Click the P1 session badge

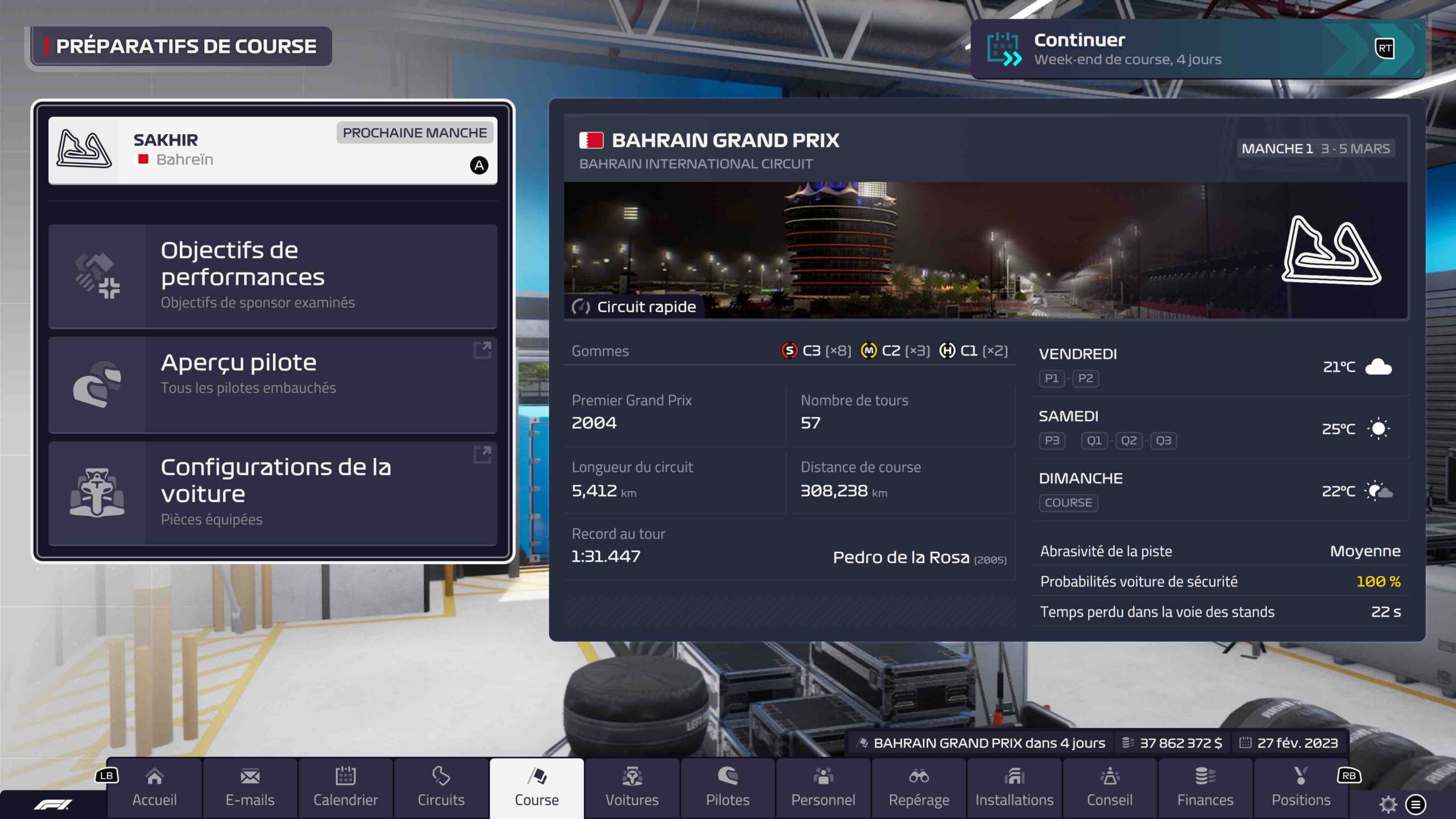click(1052, 378)
